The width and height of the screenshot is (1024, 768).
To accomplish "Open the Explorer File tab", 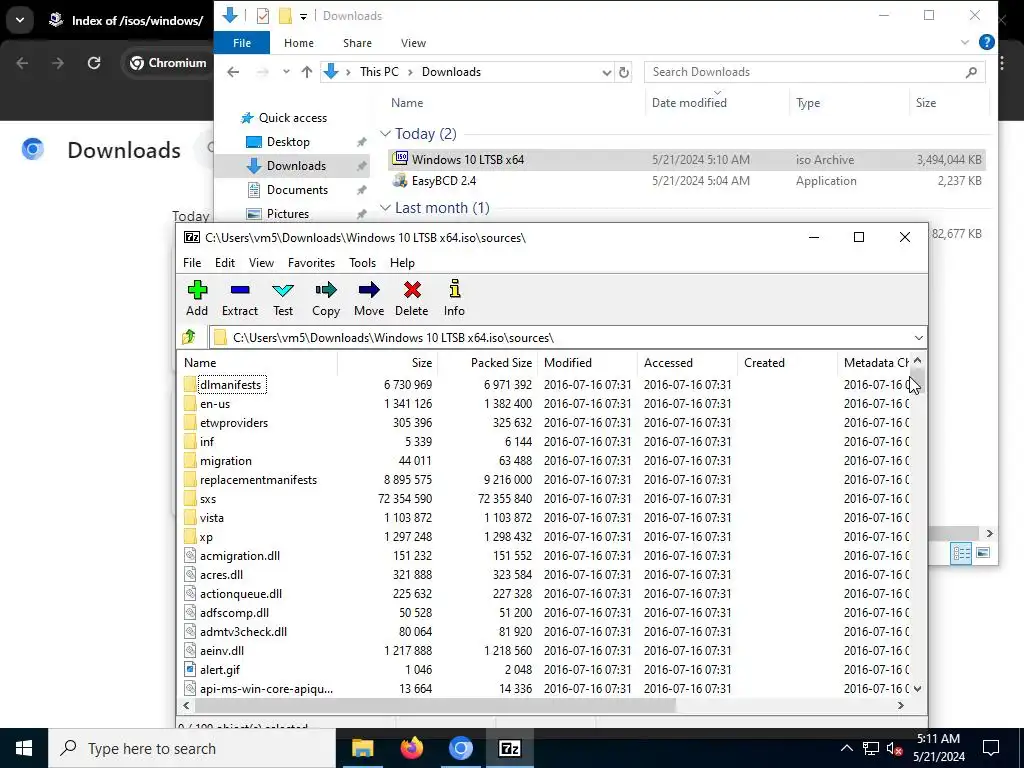I will (x=242, y=43).
